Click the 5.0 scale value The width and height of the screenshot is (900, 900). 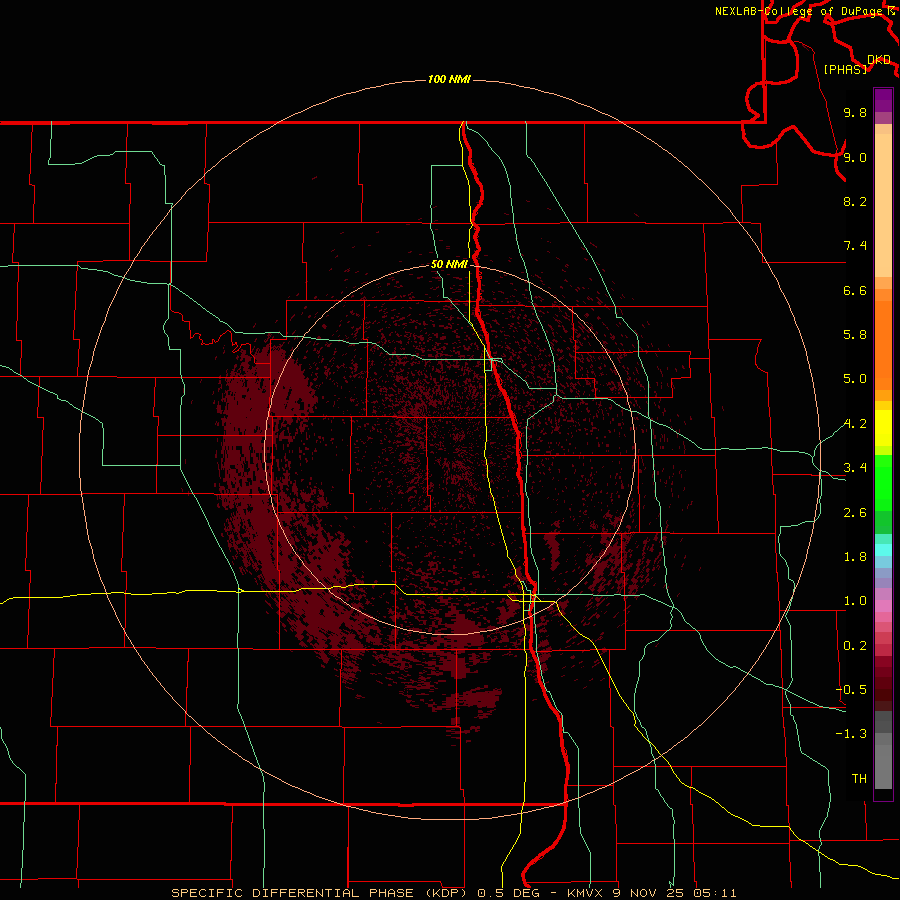tap(855, 379)
